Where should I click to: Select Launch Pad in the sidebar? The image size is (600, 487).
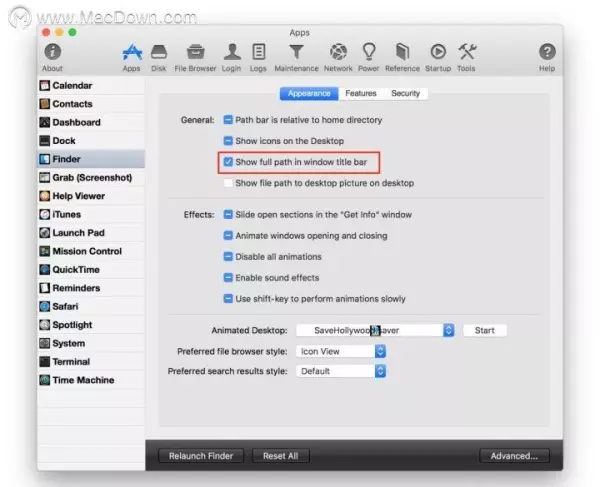point(91,233)
